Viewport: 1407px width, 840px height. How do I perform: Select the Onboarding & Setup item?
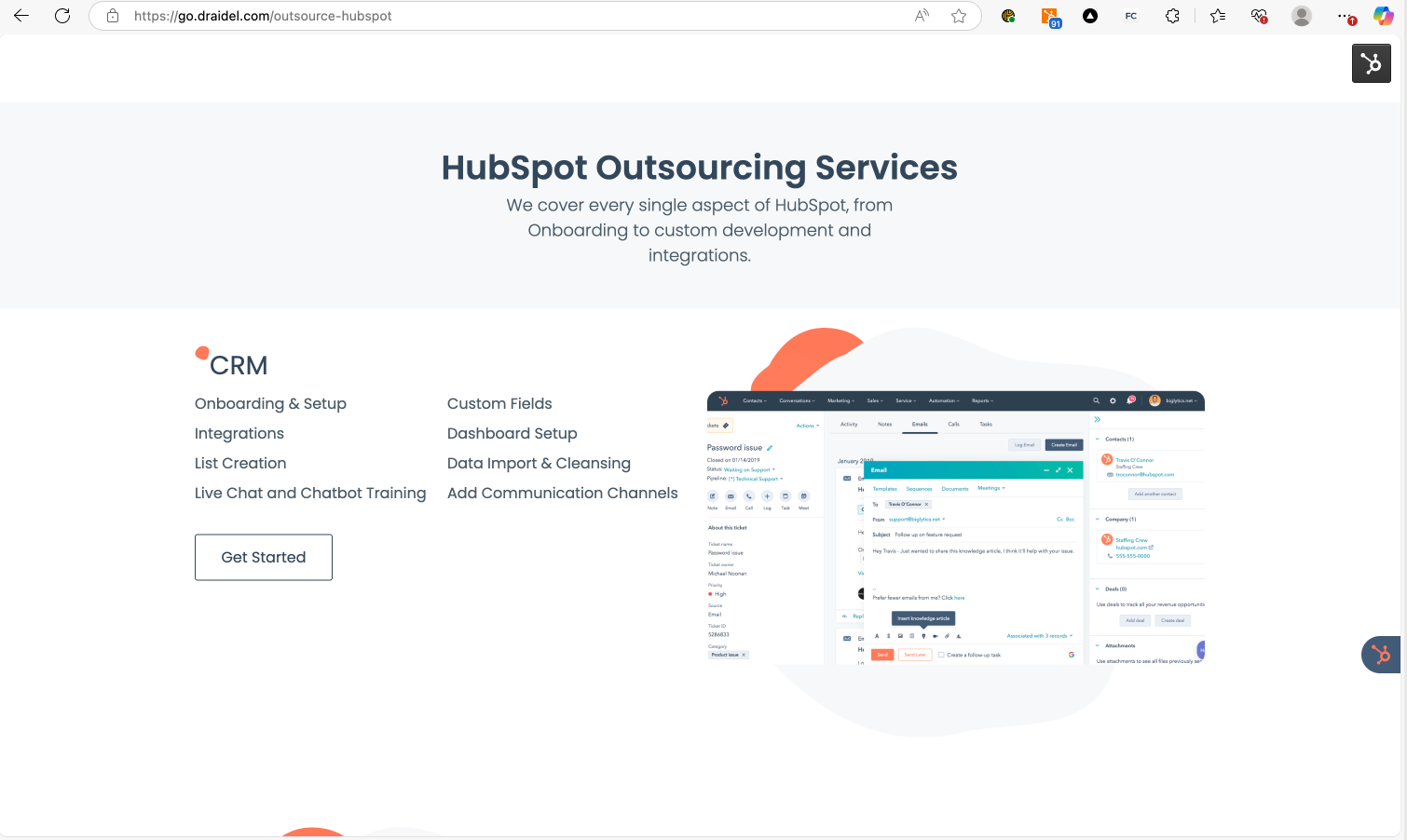coord(270,403)
